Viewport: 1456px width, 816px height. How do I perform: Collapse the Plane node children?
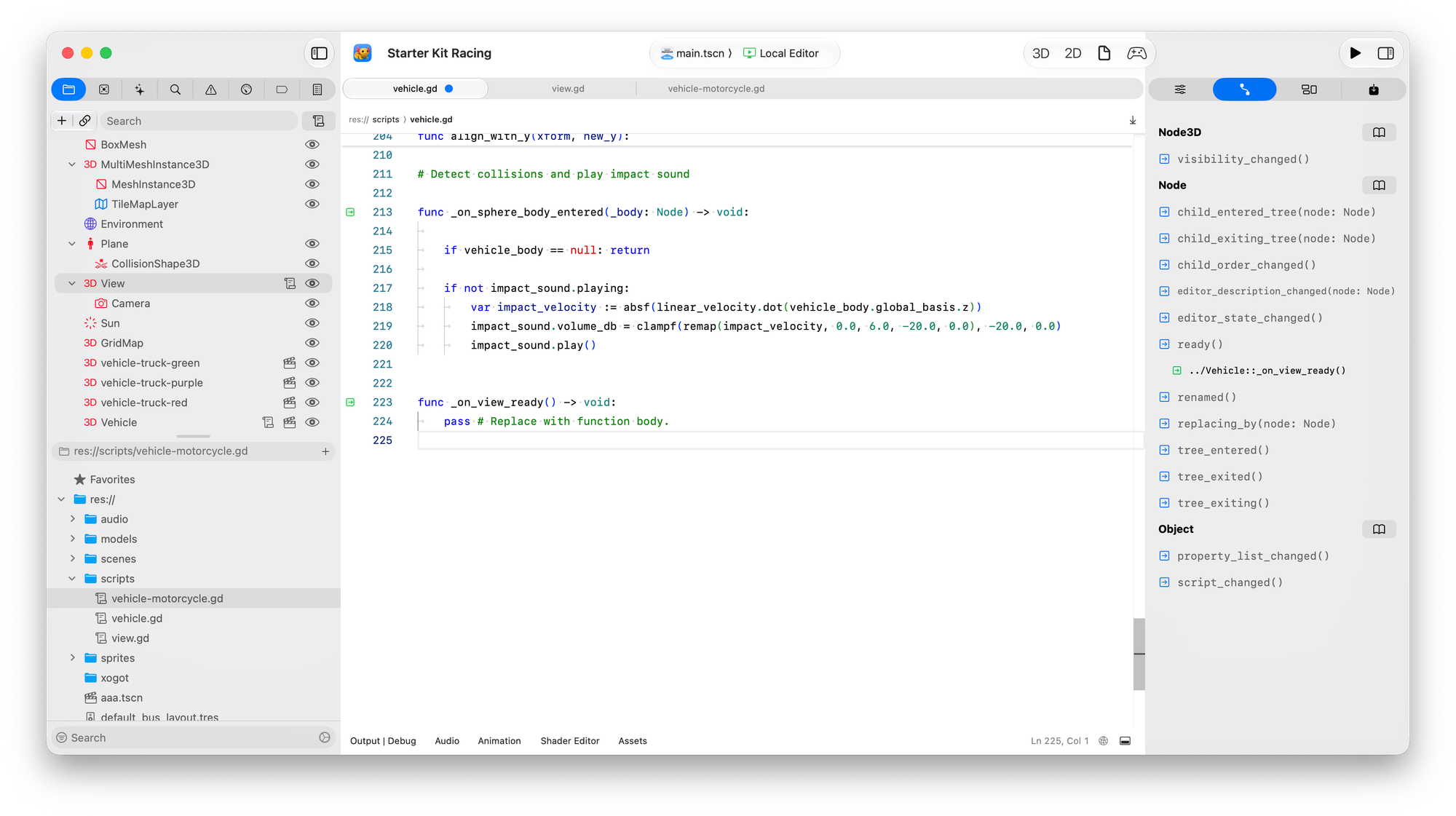click(72, 244)
